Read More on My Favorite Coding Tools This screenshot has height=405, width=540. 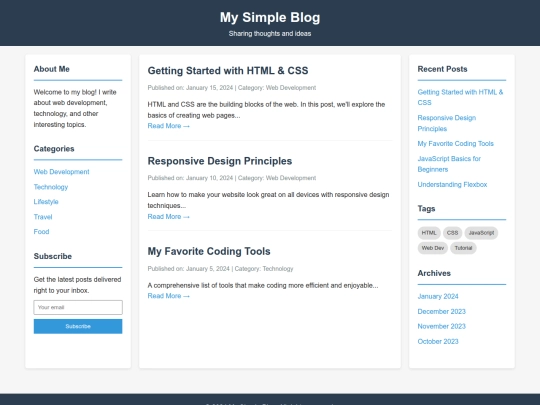click(x=168, y=296)
